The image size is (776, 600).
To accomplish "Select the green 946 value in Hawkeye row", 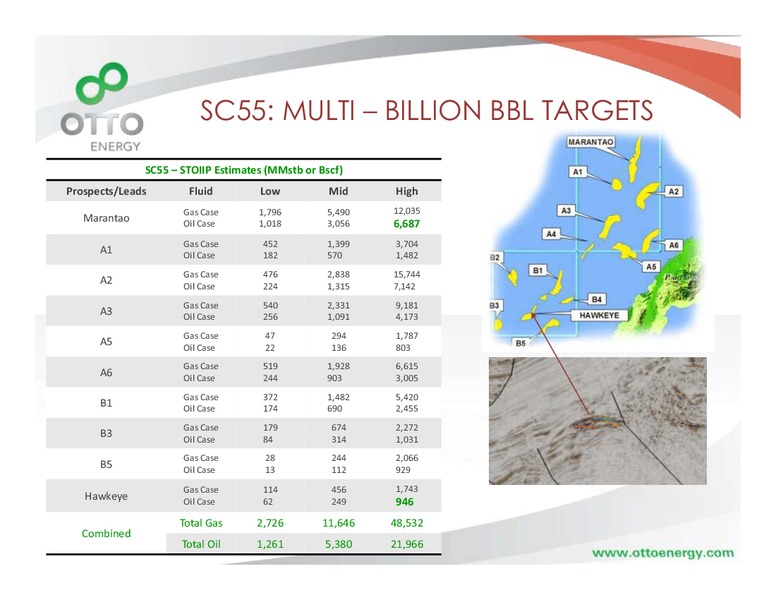I will (x=404, y=502).
